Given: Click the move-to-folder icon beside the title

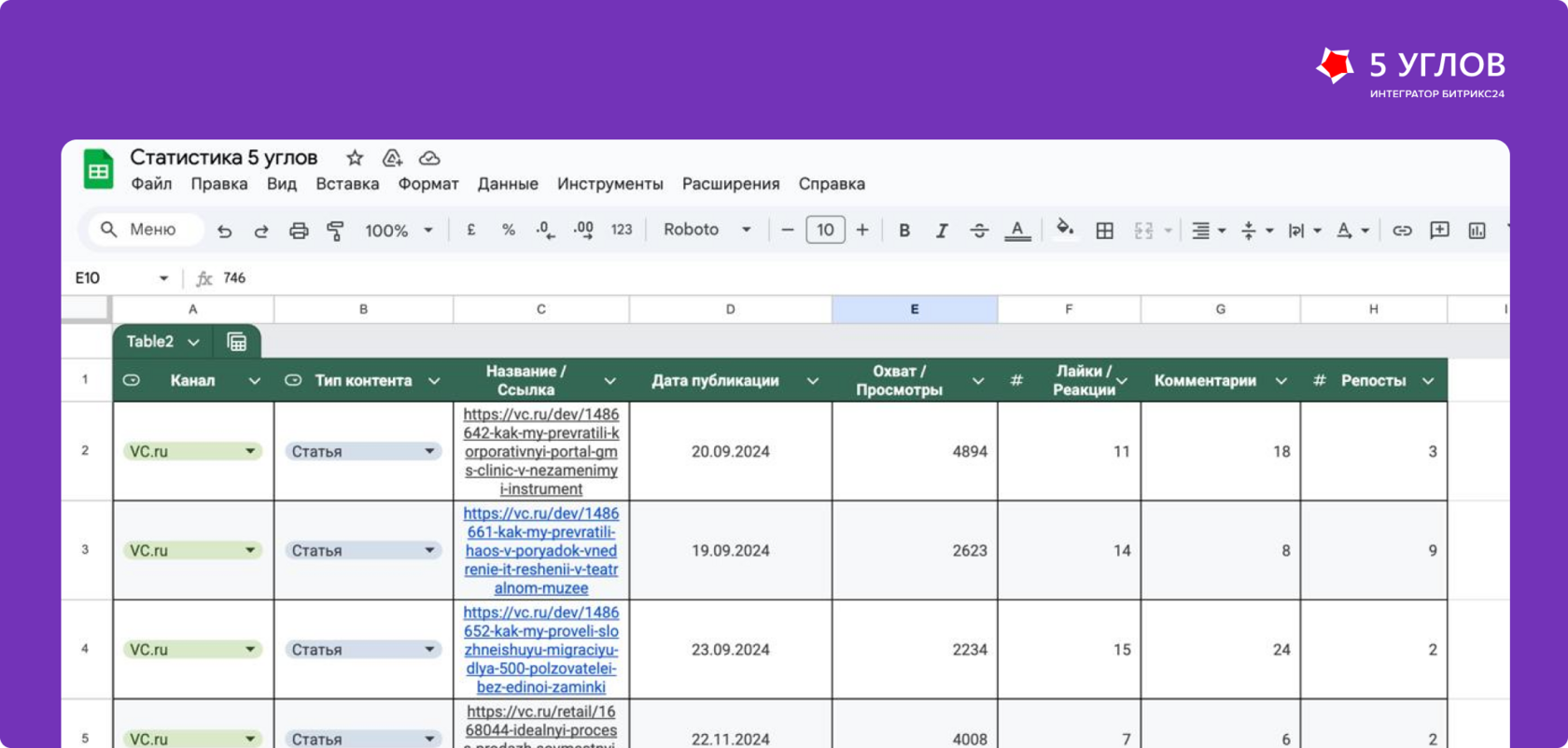Looking at the screenshot, I should click(392, 158).
